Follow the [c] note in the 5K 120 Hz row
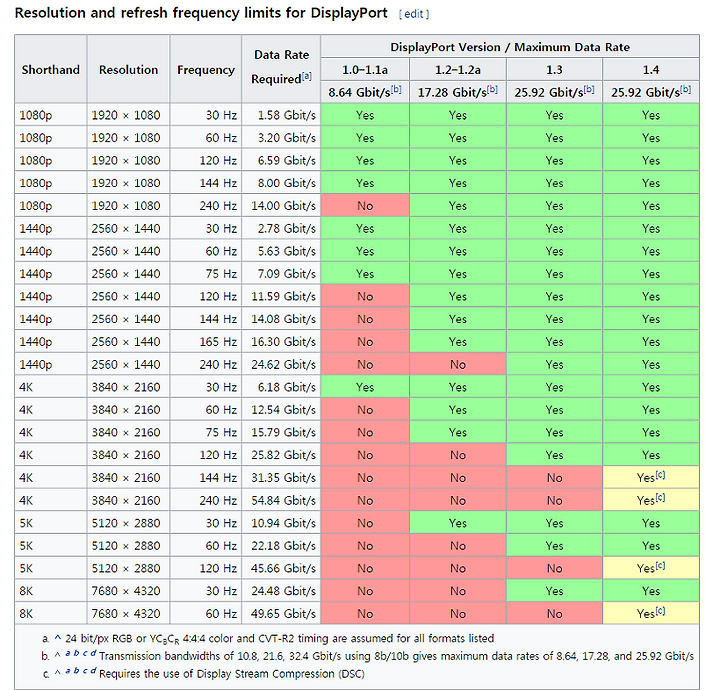 point(660,565)
